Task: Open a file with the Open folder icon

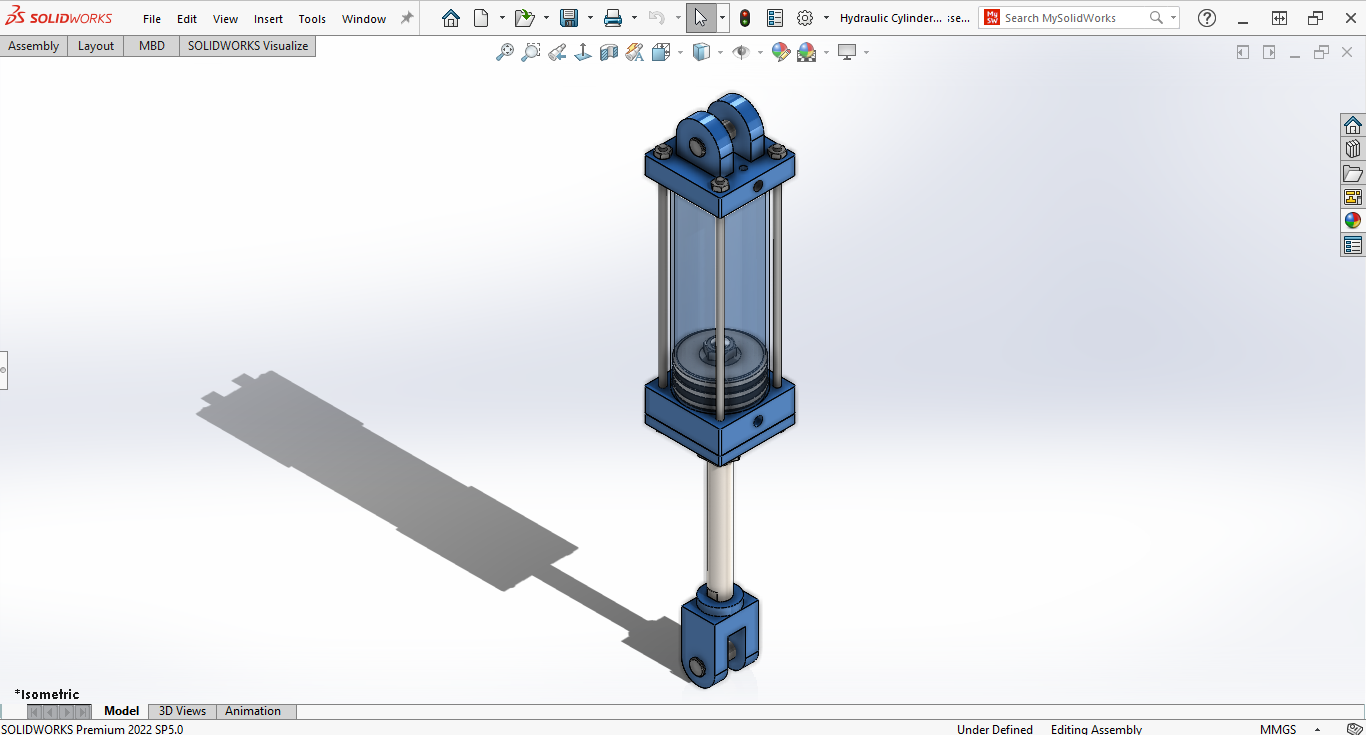Action: coord(524,18)
